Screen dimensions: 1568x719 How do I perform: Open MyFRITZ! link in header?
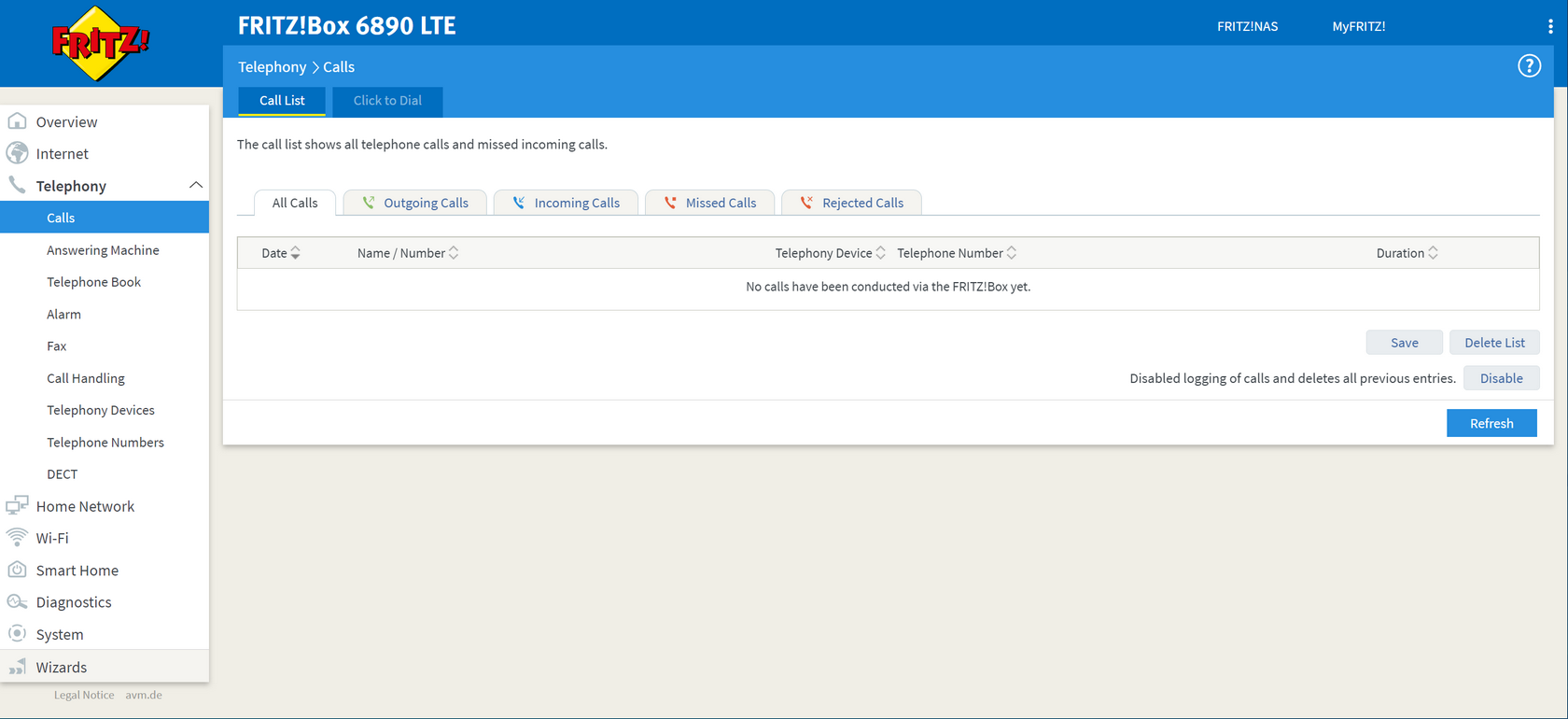[x=1358, y=26]
